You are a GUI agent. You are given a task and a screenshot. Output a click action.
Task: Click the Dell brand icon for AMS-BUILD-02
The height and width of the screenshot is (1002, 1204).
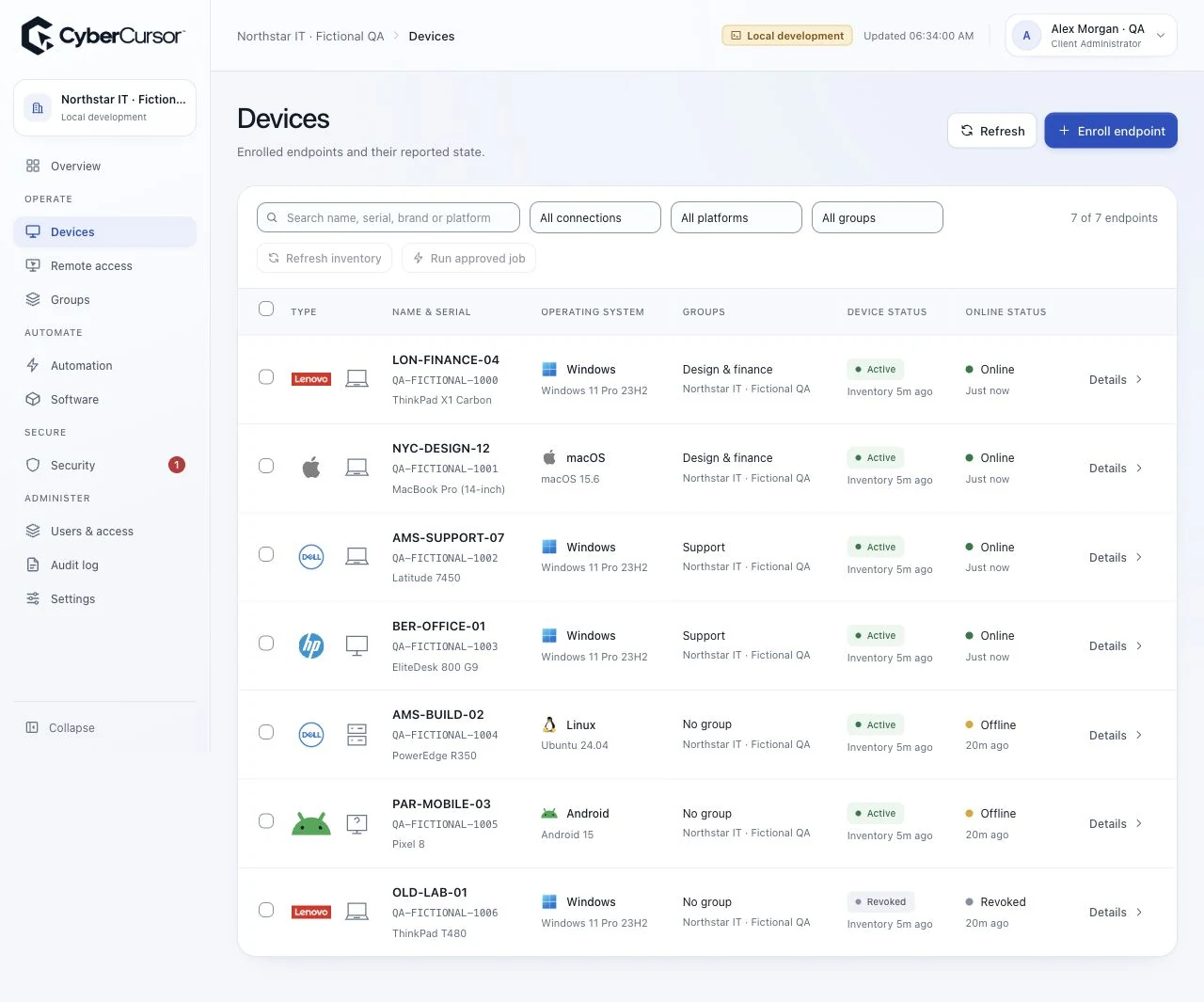[x=311, y=734]
